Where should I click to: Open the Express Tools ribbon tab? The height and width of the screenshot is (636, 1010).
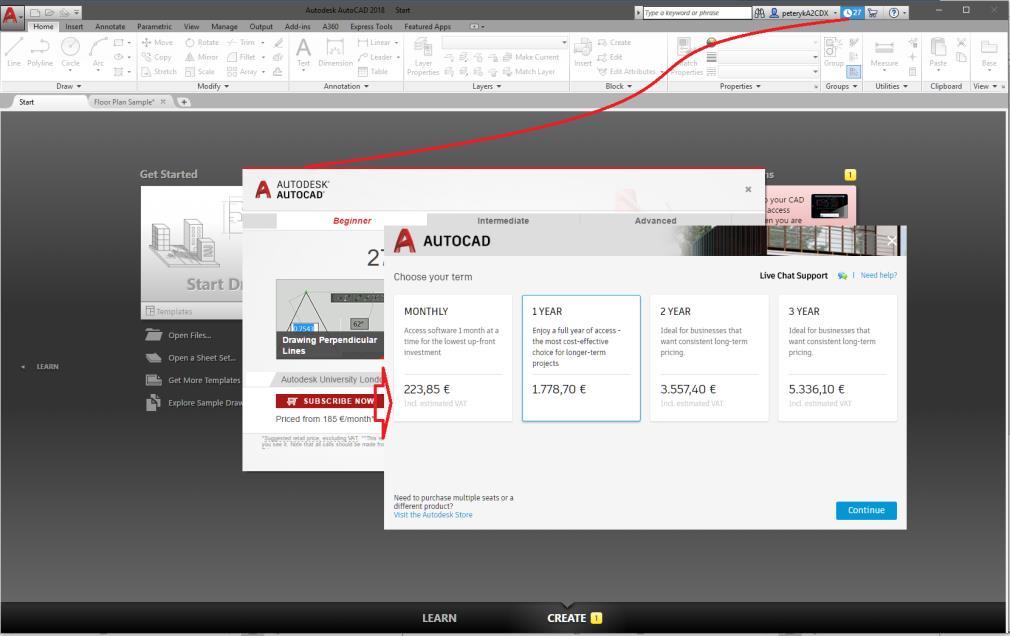coord(371,26)
